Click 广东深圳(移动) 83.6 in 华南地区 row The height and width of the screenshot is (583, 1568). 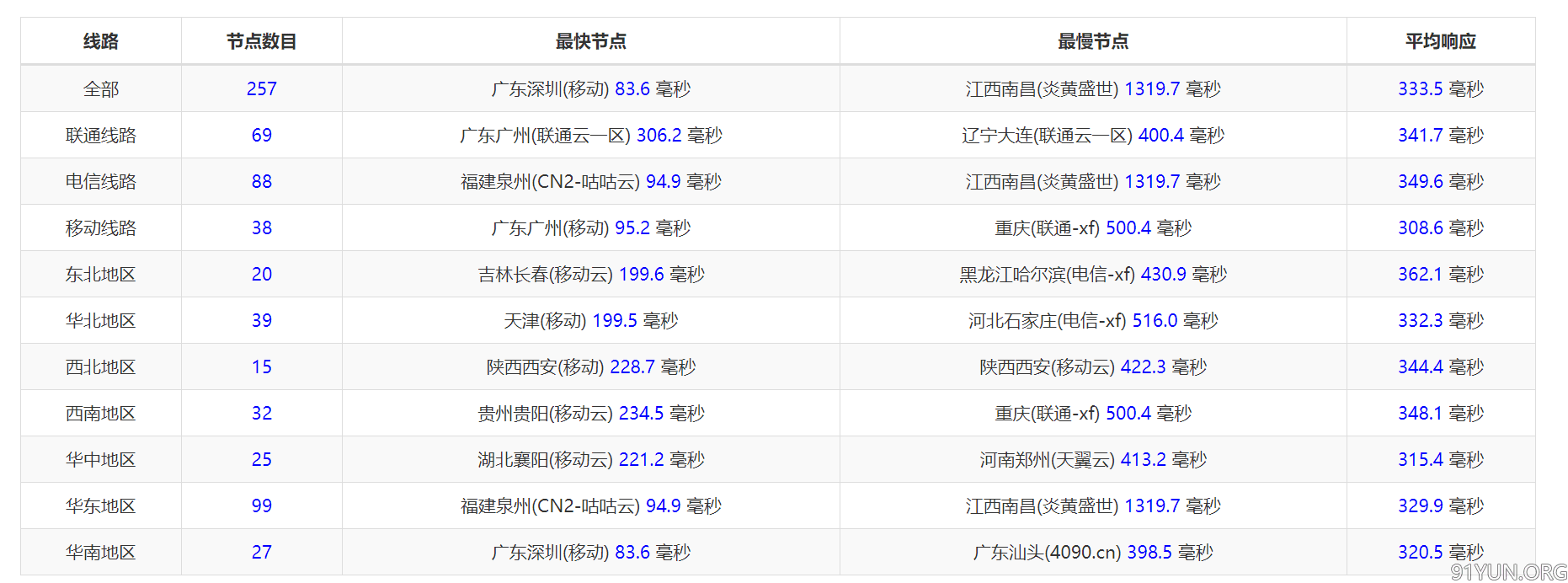pos(591,552)
